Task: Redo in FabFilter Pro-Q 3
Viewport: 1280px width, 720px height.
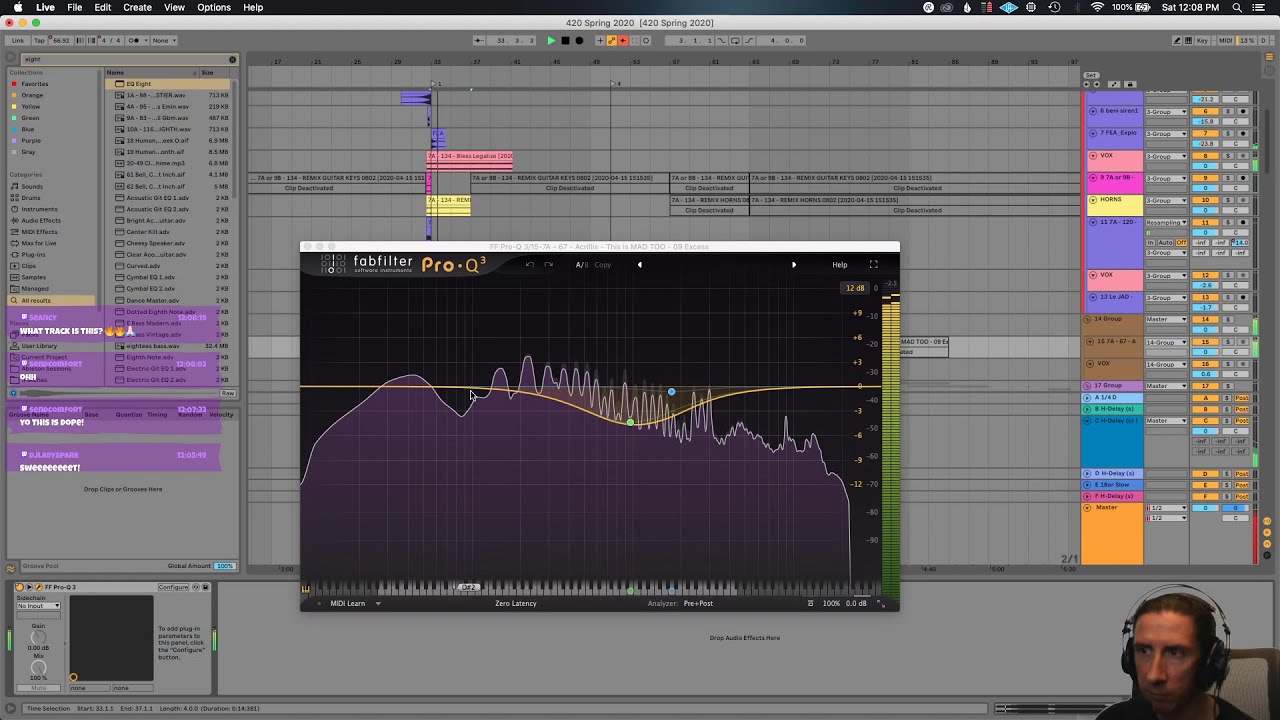Action: (x=548, y=265)
